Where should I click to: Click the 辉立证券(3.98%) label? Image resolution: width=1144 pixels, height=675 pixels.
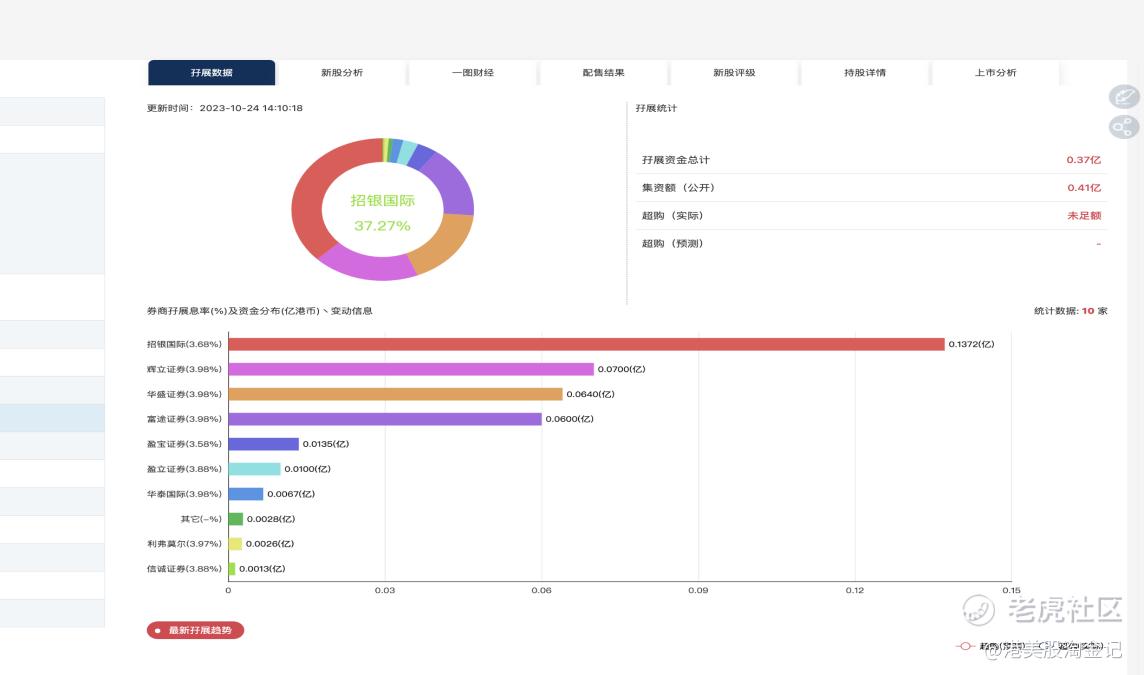click(184, 369)
